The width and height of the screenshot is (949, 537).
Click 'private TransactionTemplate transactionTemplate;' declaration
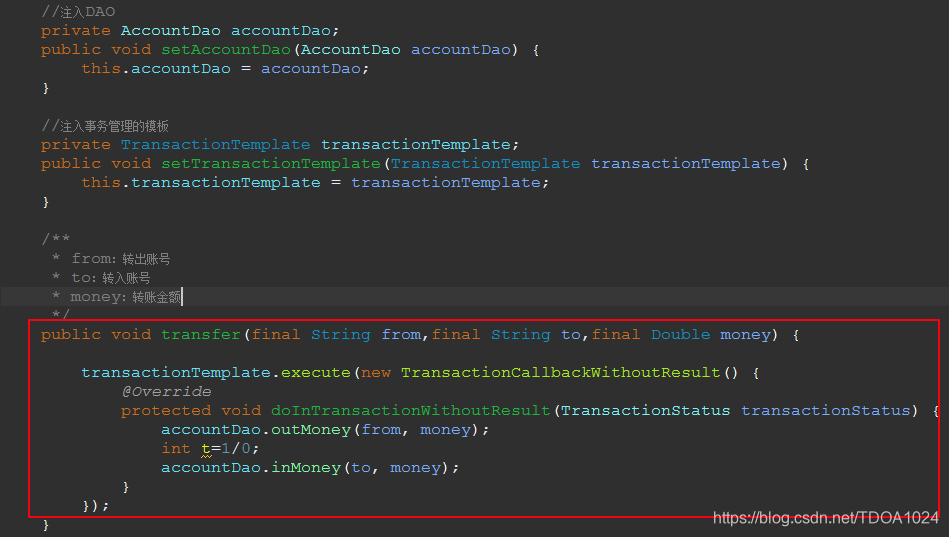(x=280, y=145)
